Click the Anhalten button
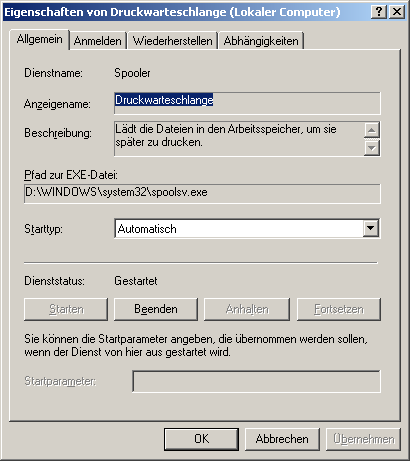Viewport: 410px width, 461px height. click(247, 309)
